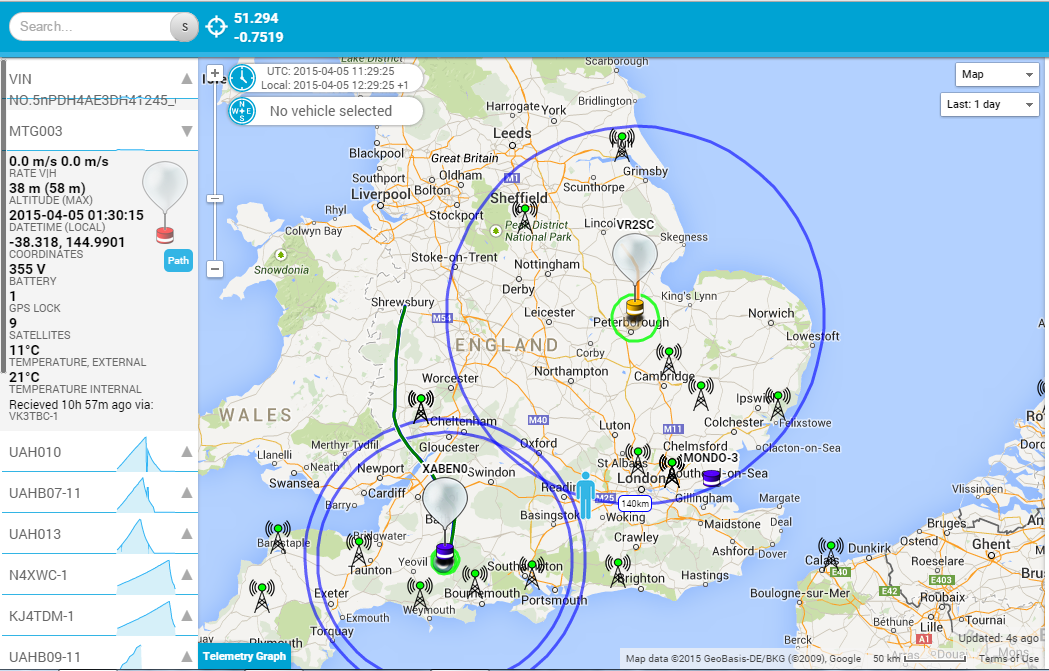
Task: Click the receiver antenna near Calais
Action: click(x=830, y=554)
